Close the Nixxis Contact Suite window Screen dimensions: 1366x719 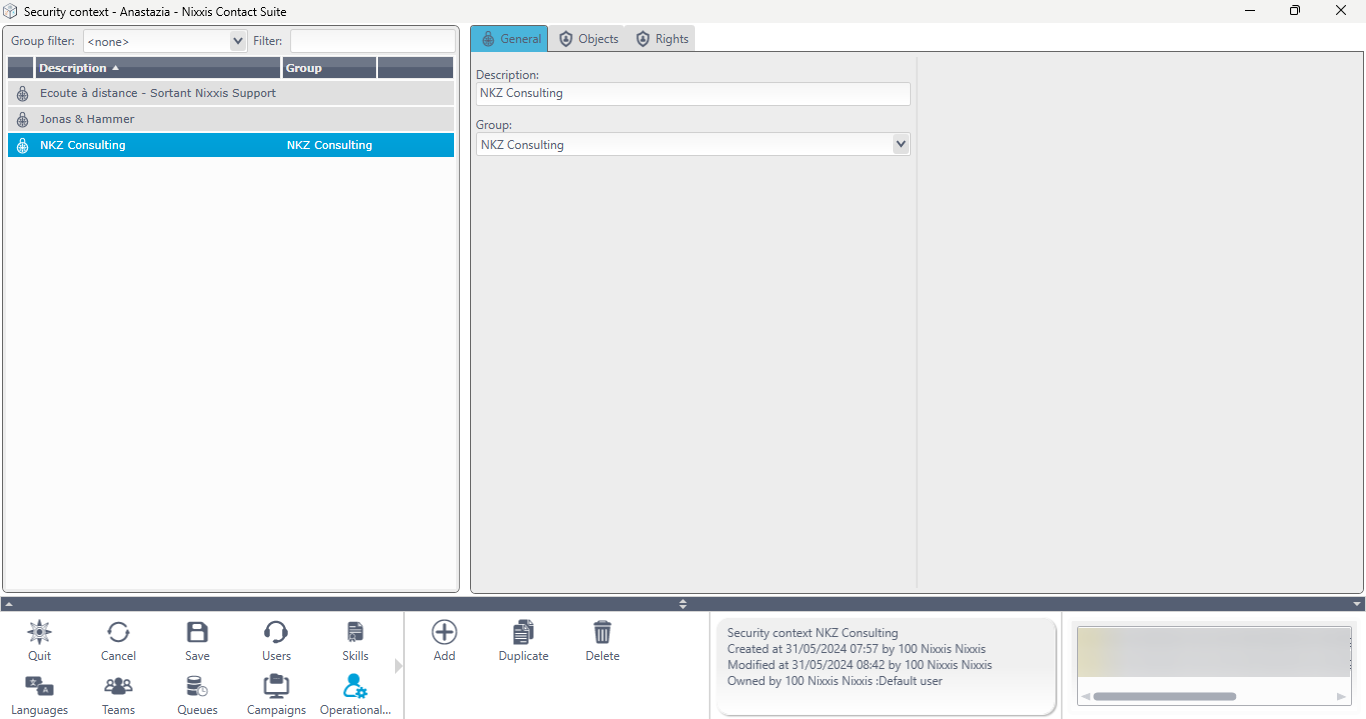1342,11
